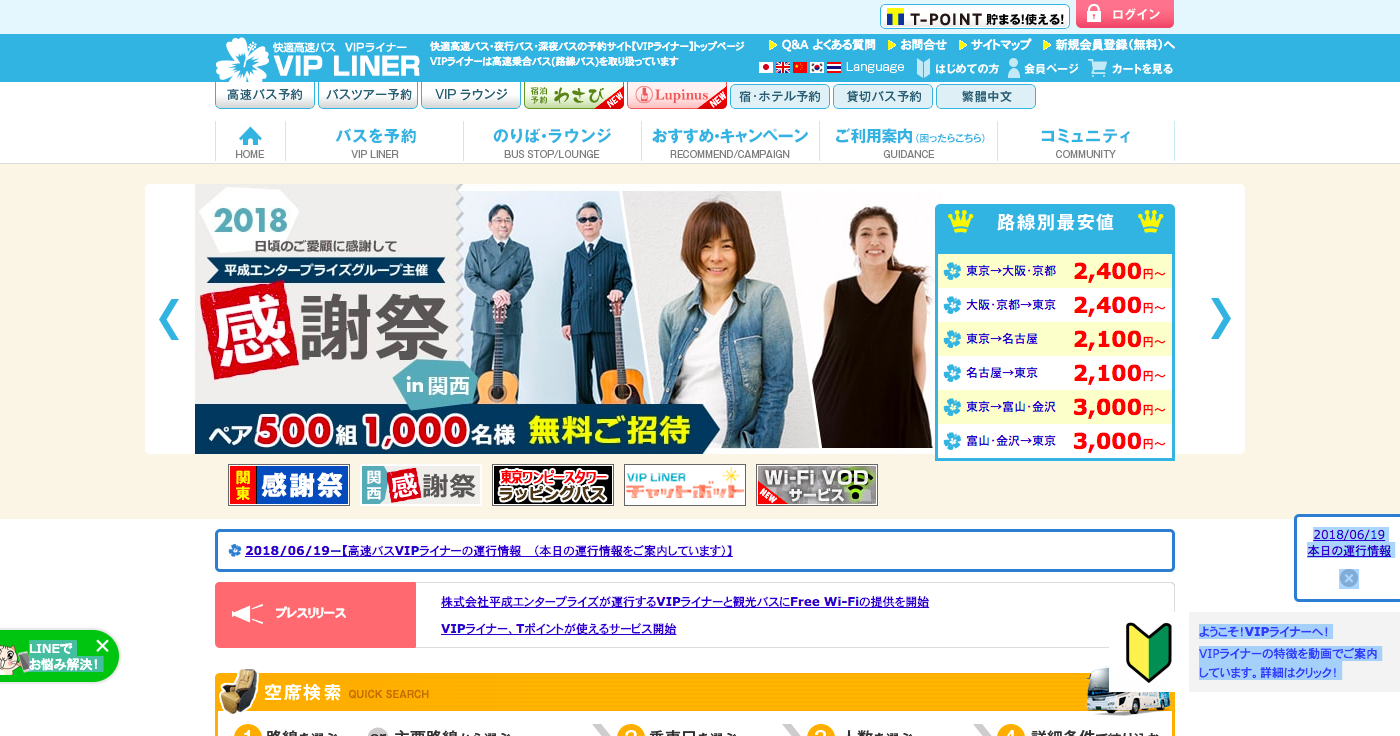This screenshot has width=1400, height=736.
Task: Open のりば・ラウンジ menu
Action: click(x=552, y=142)
